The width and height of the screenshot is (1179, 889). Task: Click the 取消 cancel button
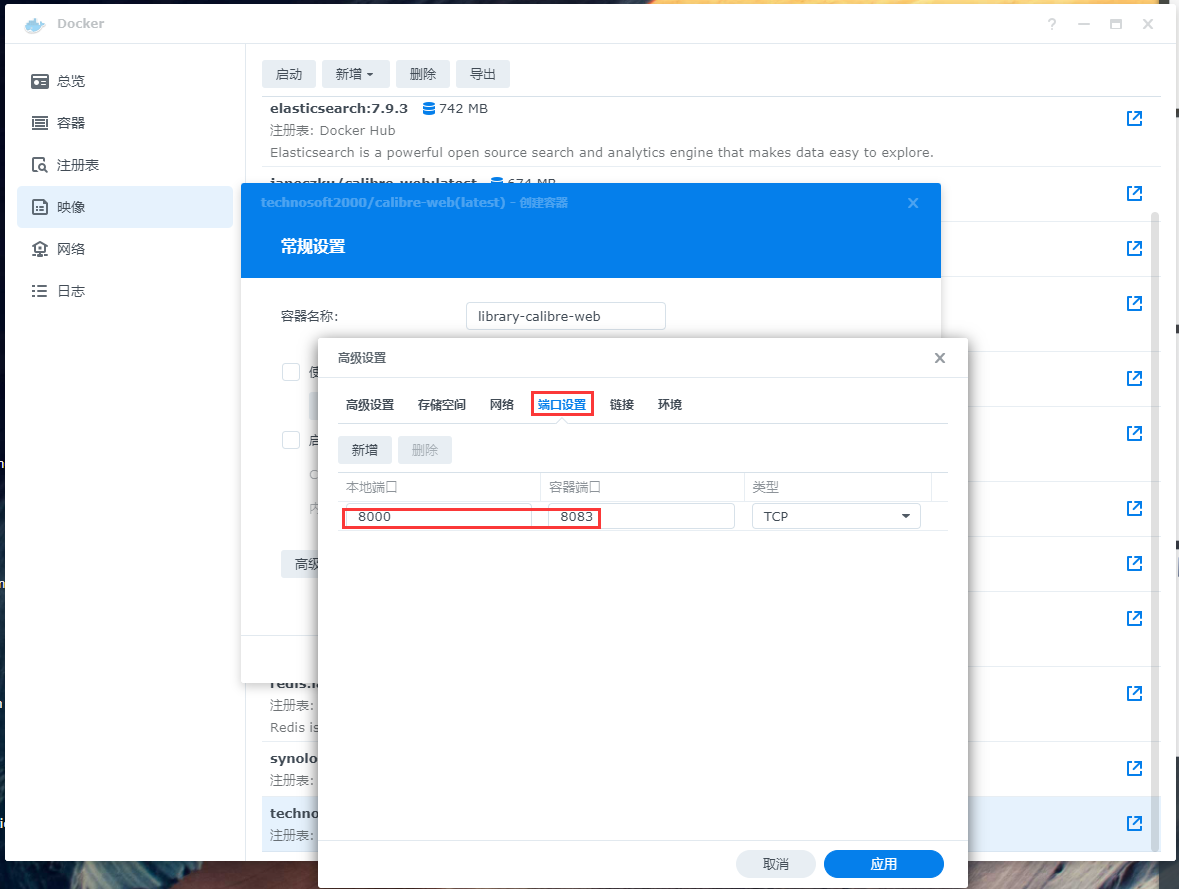tap(775, 864)
